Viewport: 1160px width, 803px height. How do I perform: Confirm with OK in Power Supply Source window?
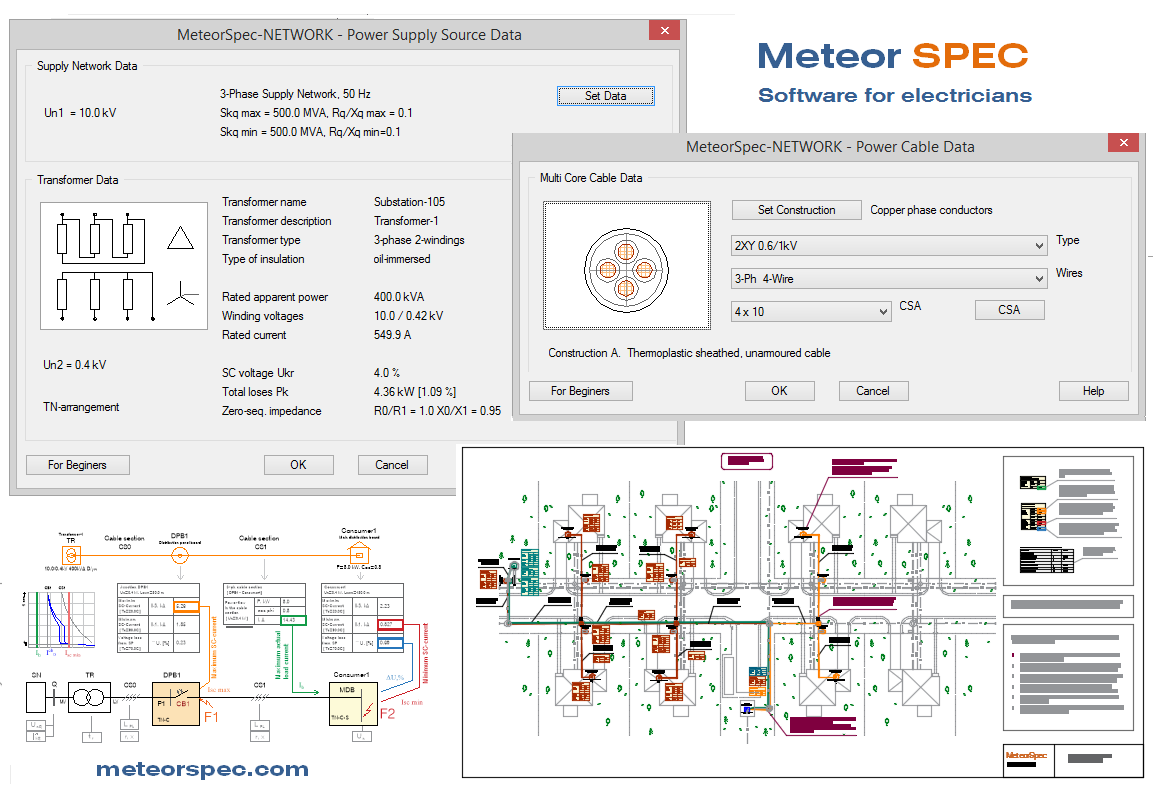tap(298, 465)
